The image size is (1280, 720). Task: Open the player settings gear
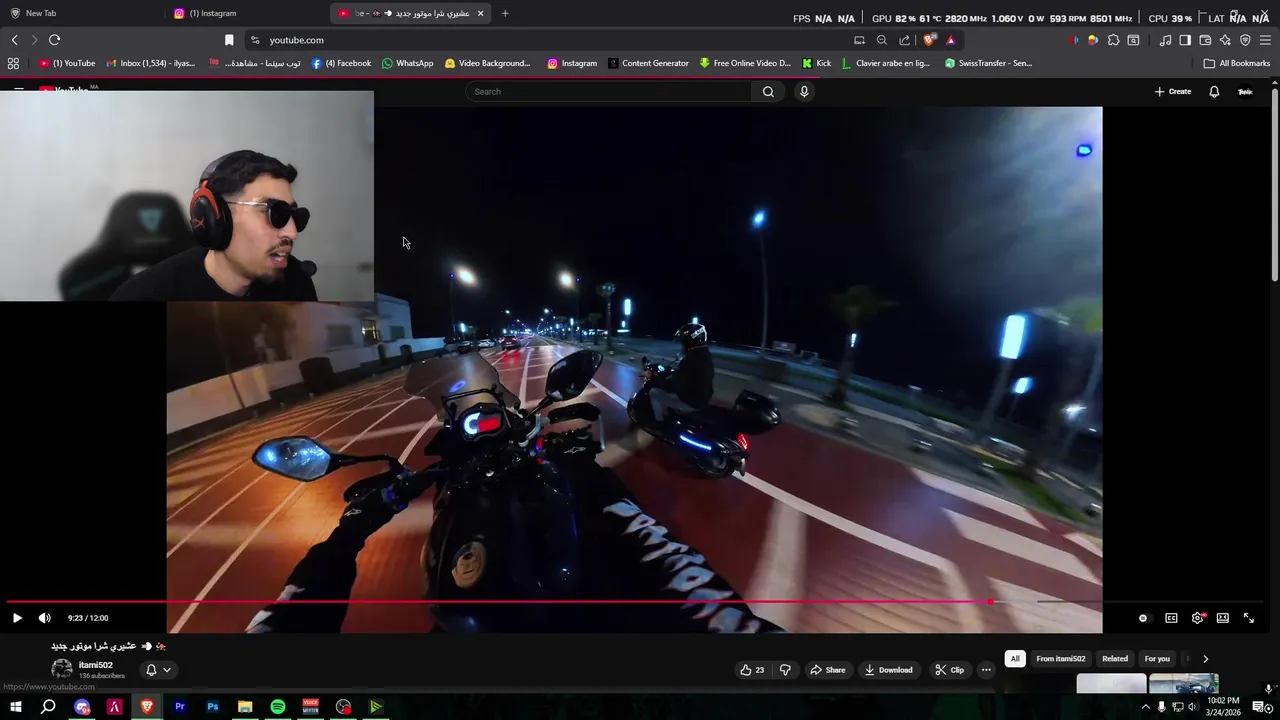pyautogui.click(x=1197, y=618)
